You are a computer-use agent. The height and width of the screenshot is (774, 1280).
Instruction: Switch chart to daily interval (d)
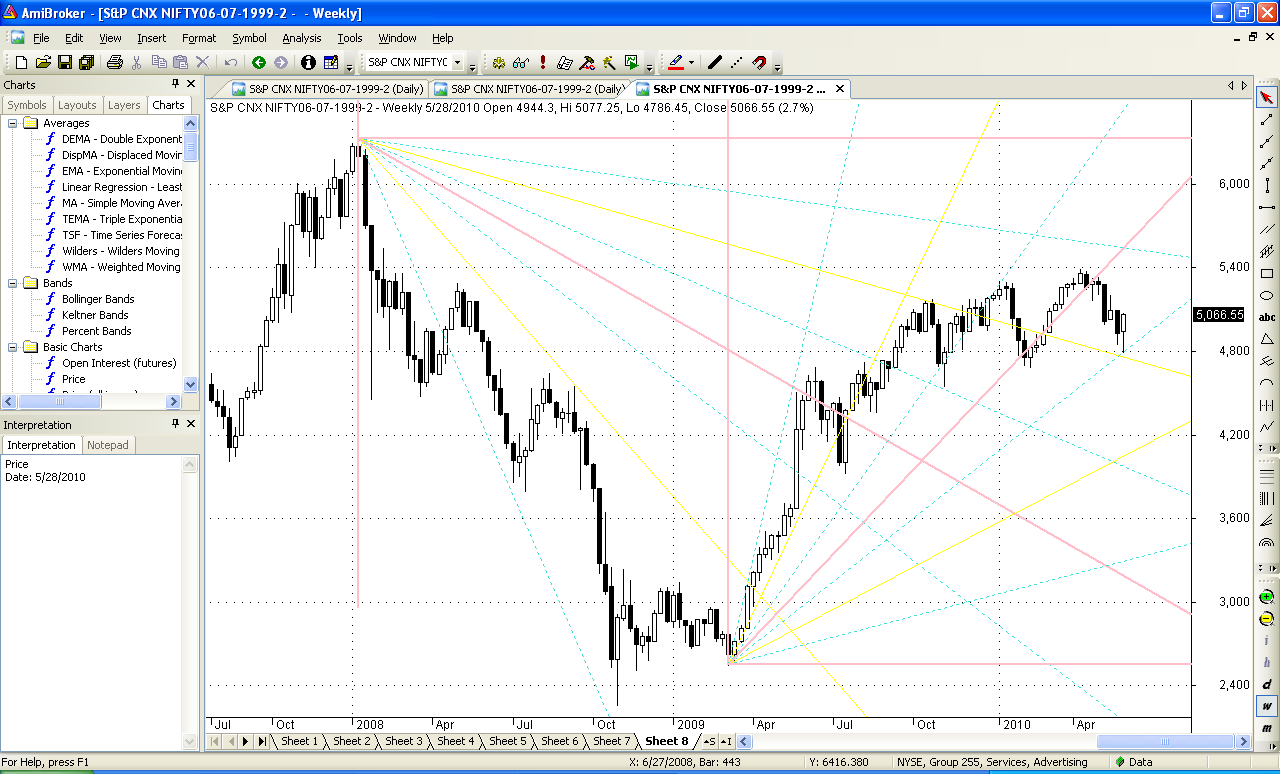(x=1267, y=684)
